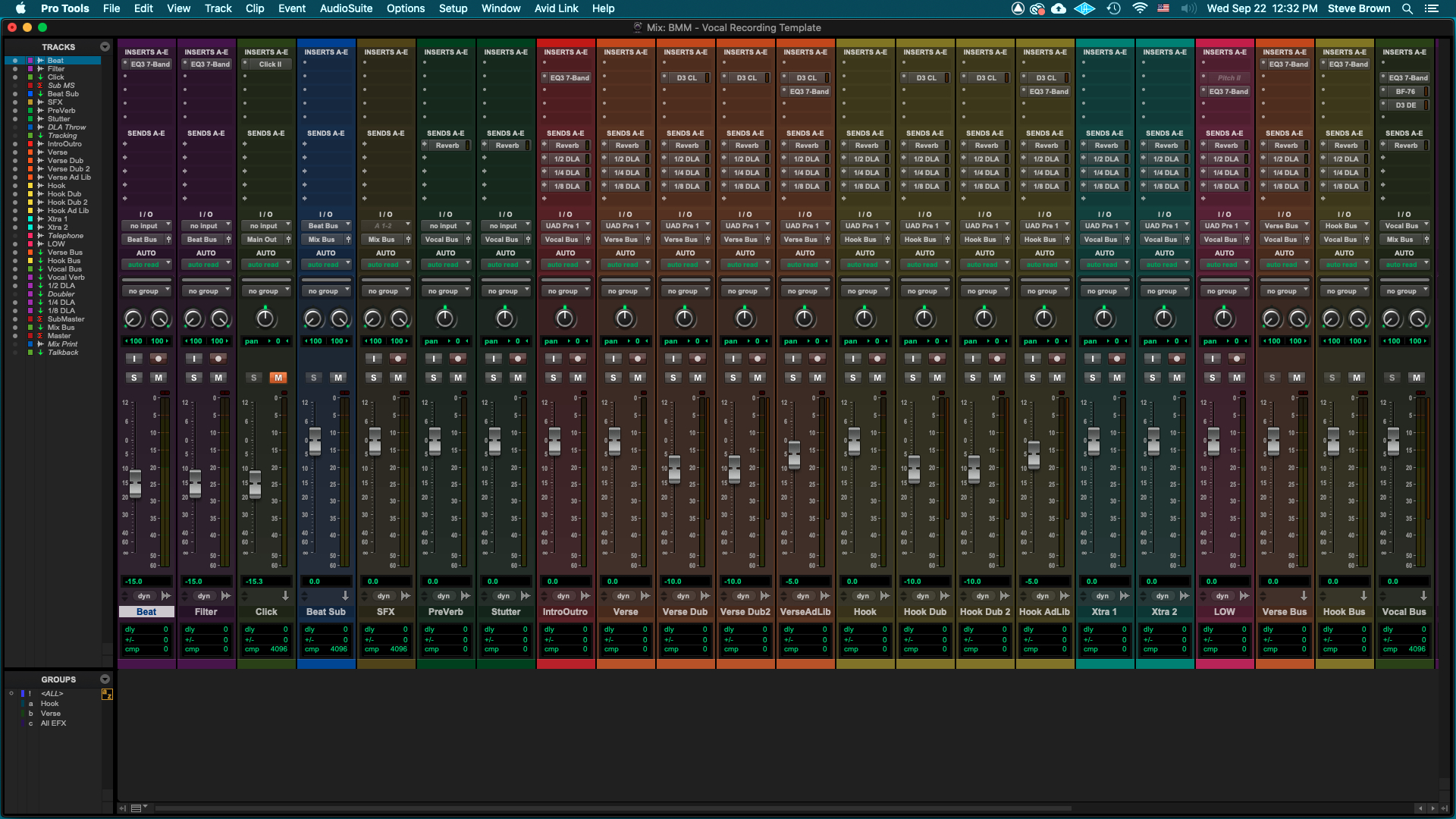Toggle visibility dot for DLA Throw track
This screenshot has height=819, width=1456.
(x=14, y=127)
